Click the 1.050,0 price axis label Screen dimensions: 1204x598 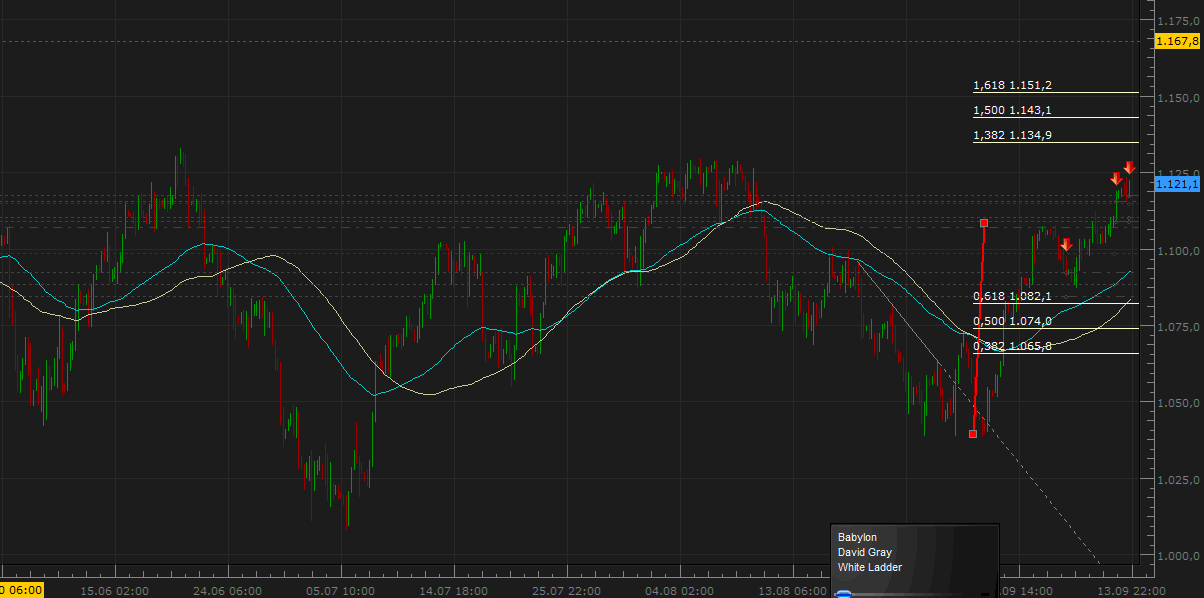tap(1176, 403)
